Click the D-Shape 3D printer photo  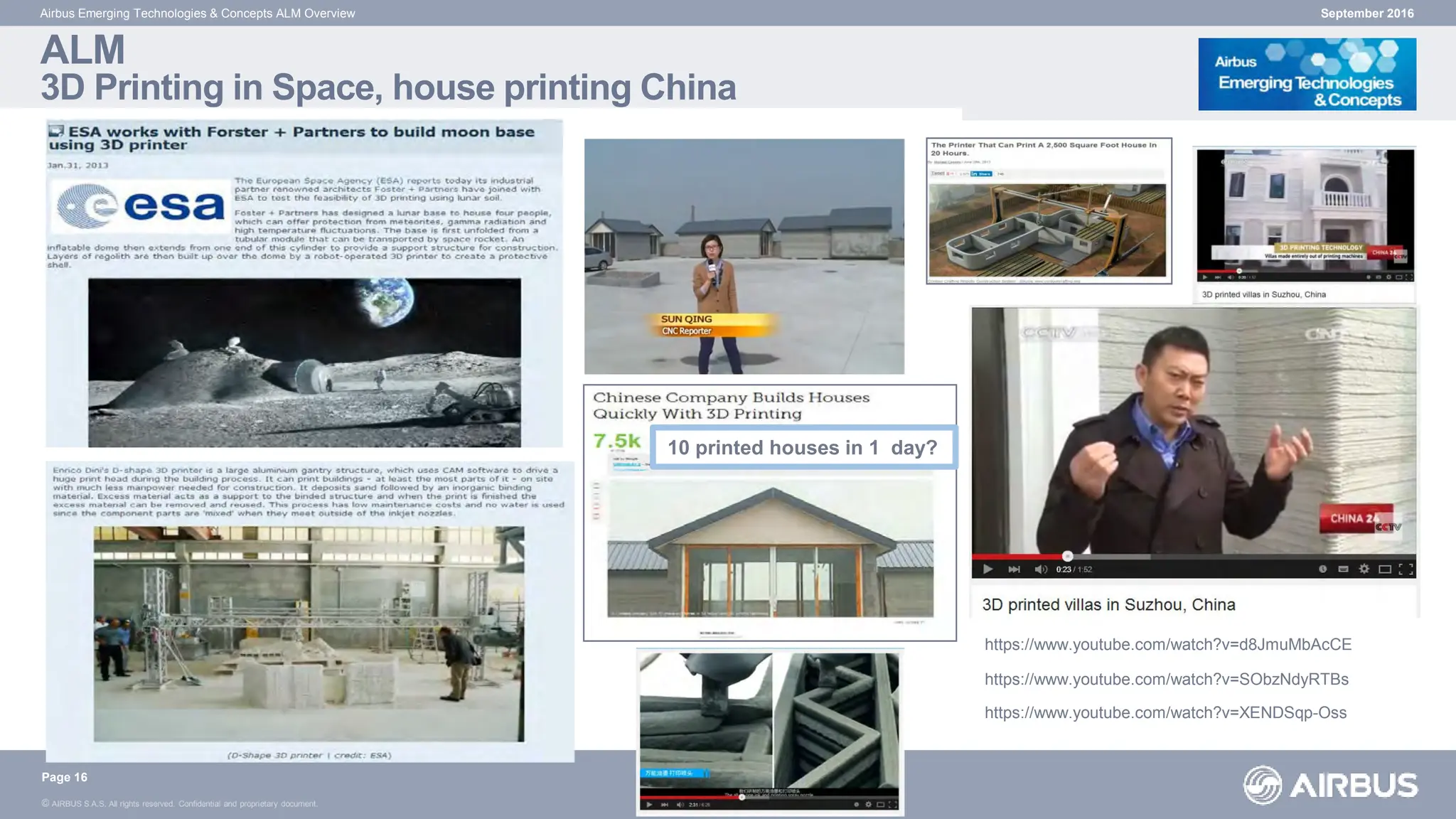pyautogui.click(x=309, y=634)
